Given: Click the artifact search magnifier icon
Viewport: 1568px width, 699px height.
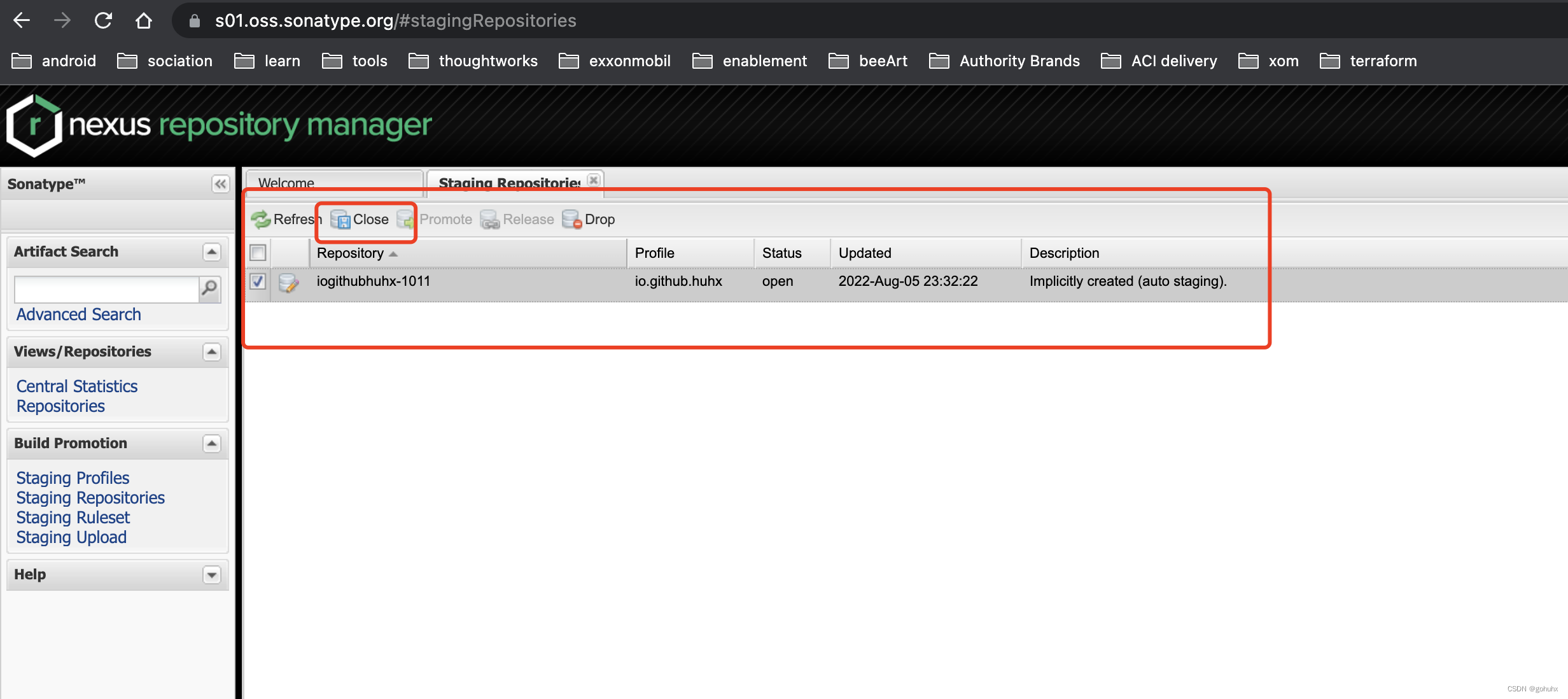Looking at the screenshot, I should [209, 289].
